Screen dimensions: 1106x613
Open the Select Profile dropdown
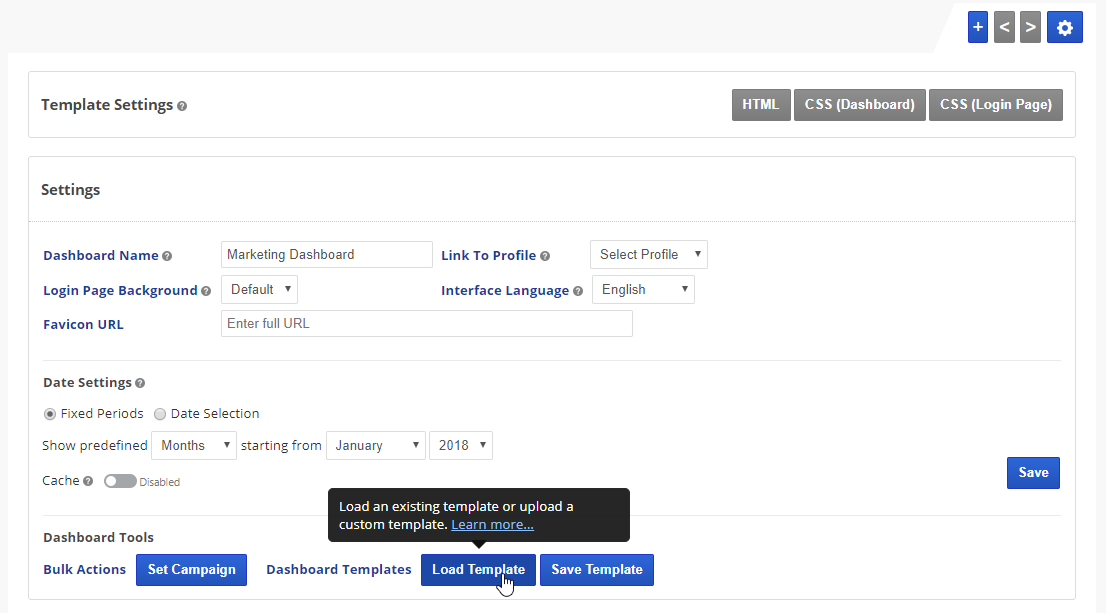pos(648,255)
